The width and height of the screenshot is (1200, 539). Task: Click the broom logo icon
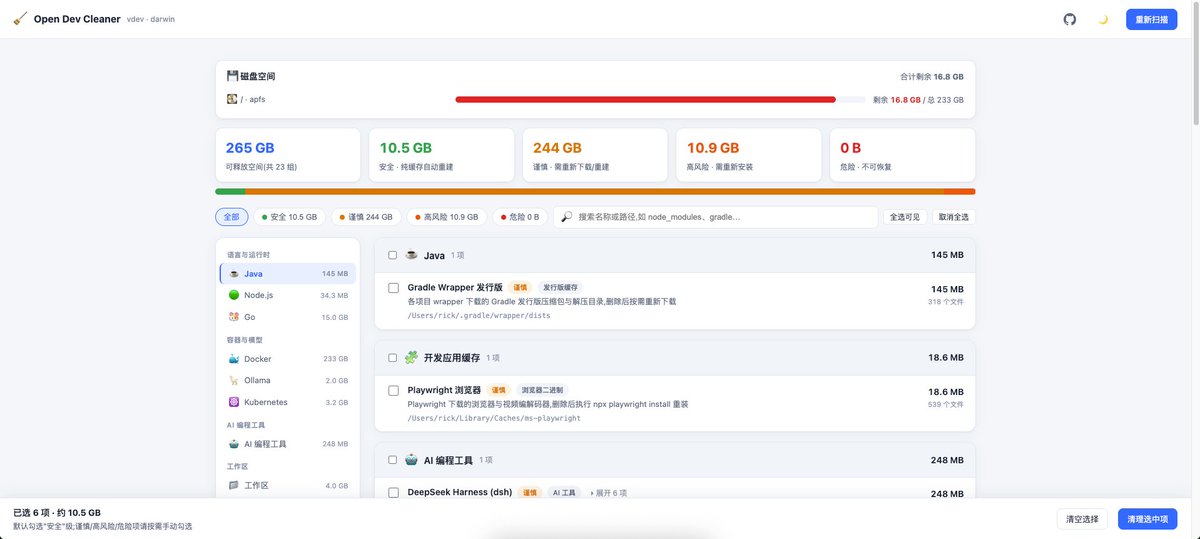coord(20,19)
